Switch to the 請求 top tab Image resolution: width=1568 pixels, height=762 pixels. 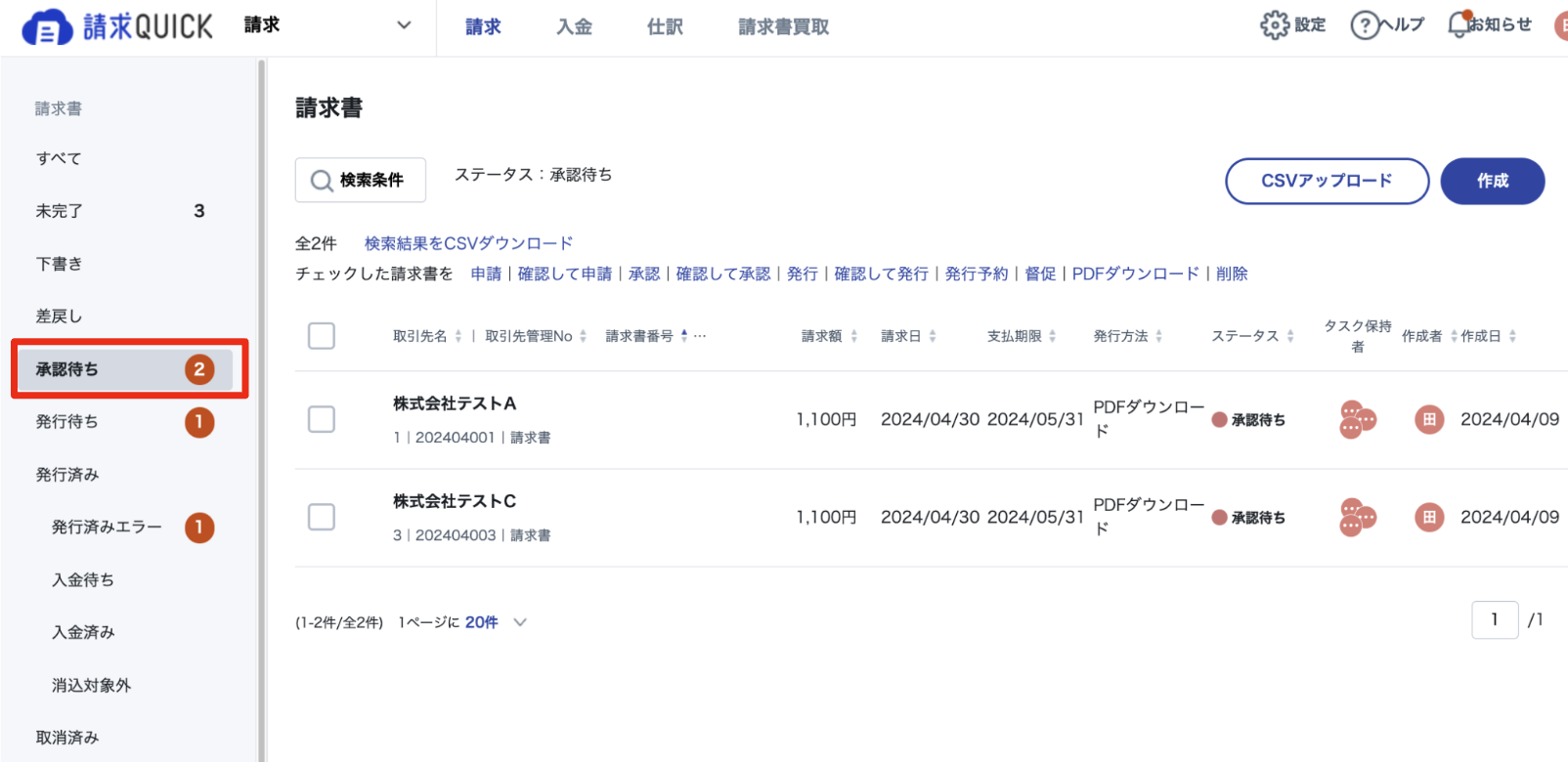pos(483,27)
